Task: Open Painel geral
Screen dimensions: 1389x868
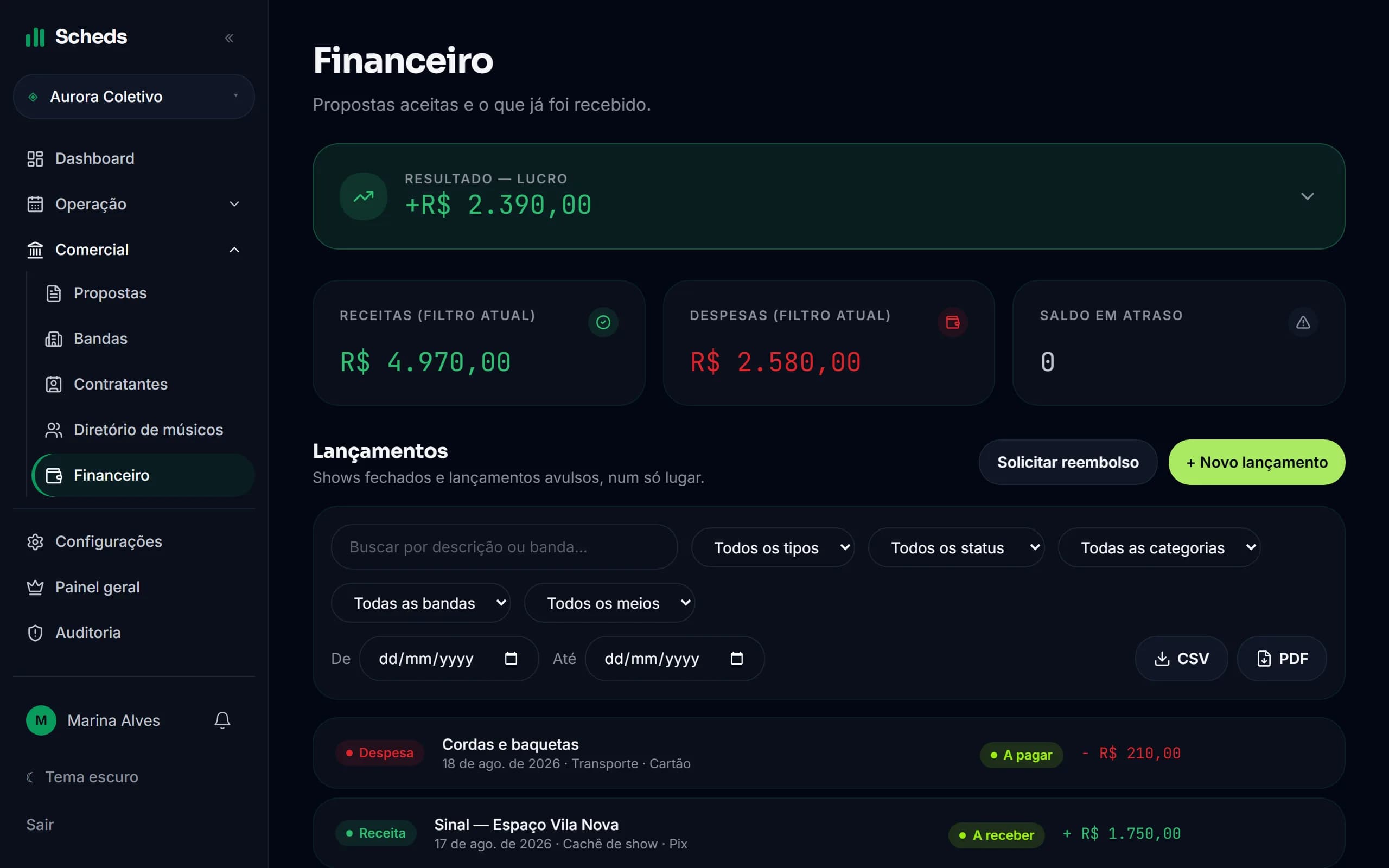Action: (x=133, y=586)
